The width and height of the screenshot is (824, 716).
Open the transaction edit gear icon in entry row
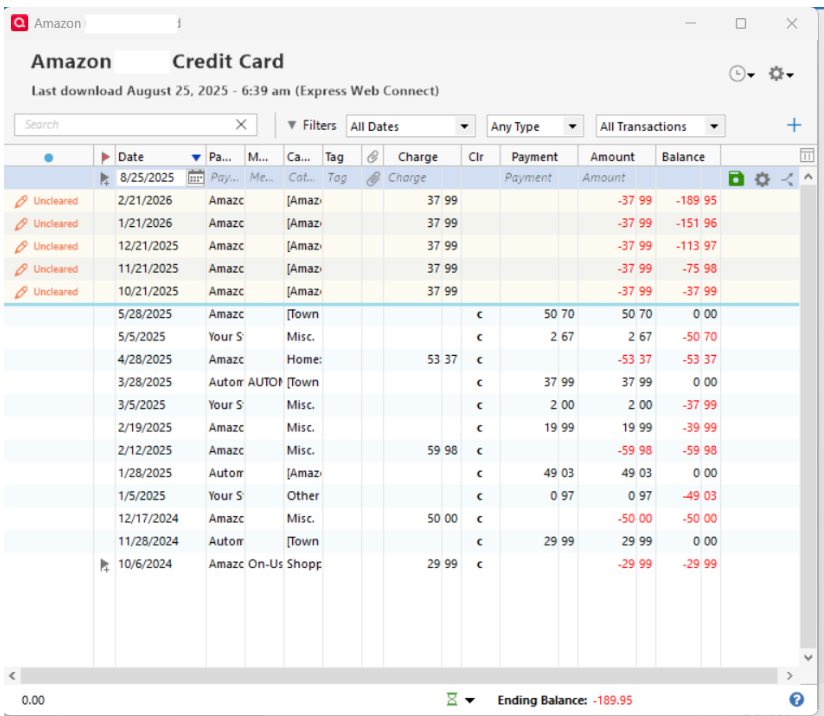pos(761,179)
